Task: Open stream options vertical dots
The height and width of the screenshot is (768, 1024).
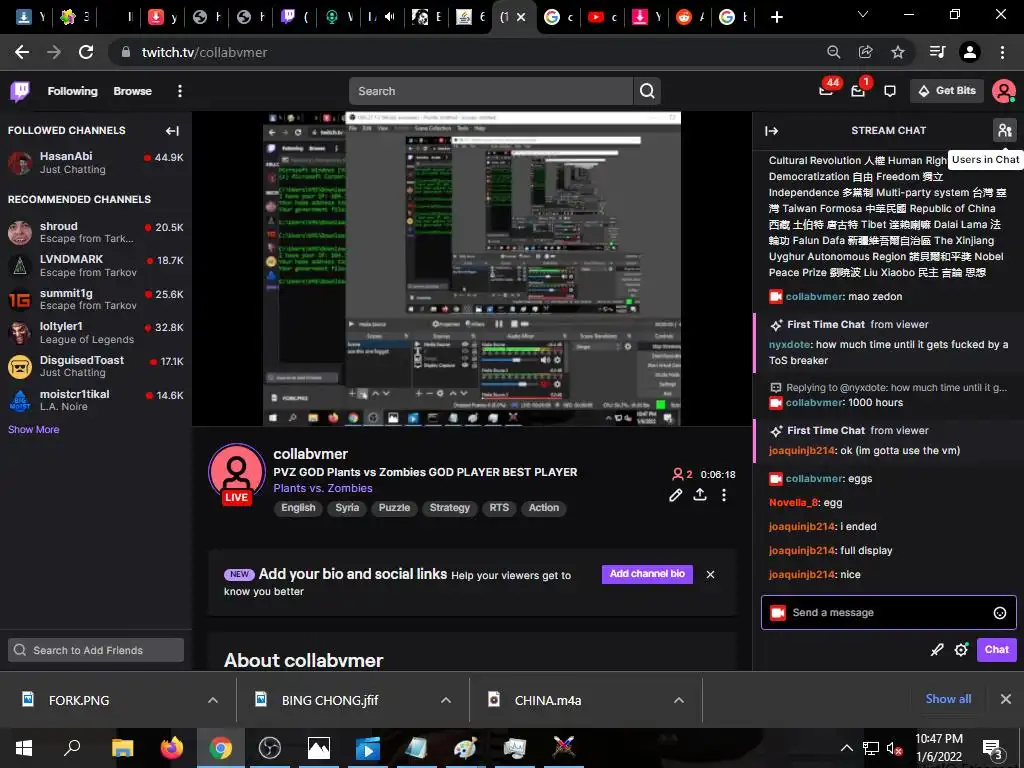Action: [724, 495]
